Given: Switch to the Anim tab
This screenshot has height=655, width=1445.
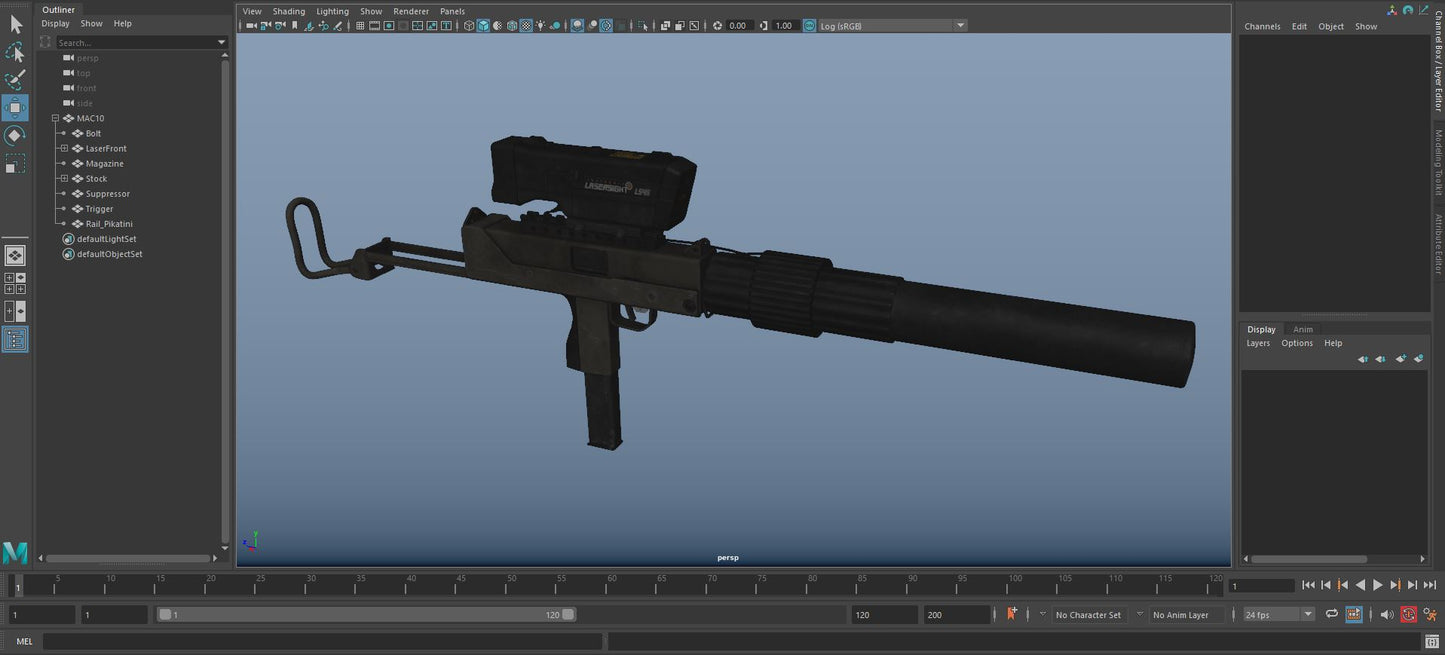Looking at the screenshot, I should 1303,329.
